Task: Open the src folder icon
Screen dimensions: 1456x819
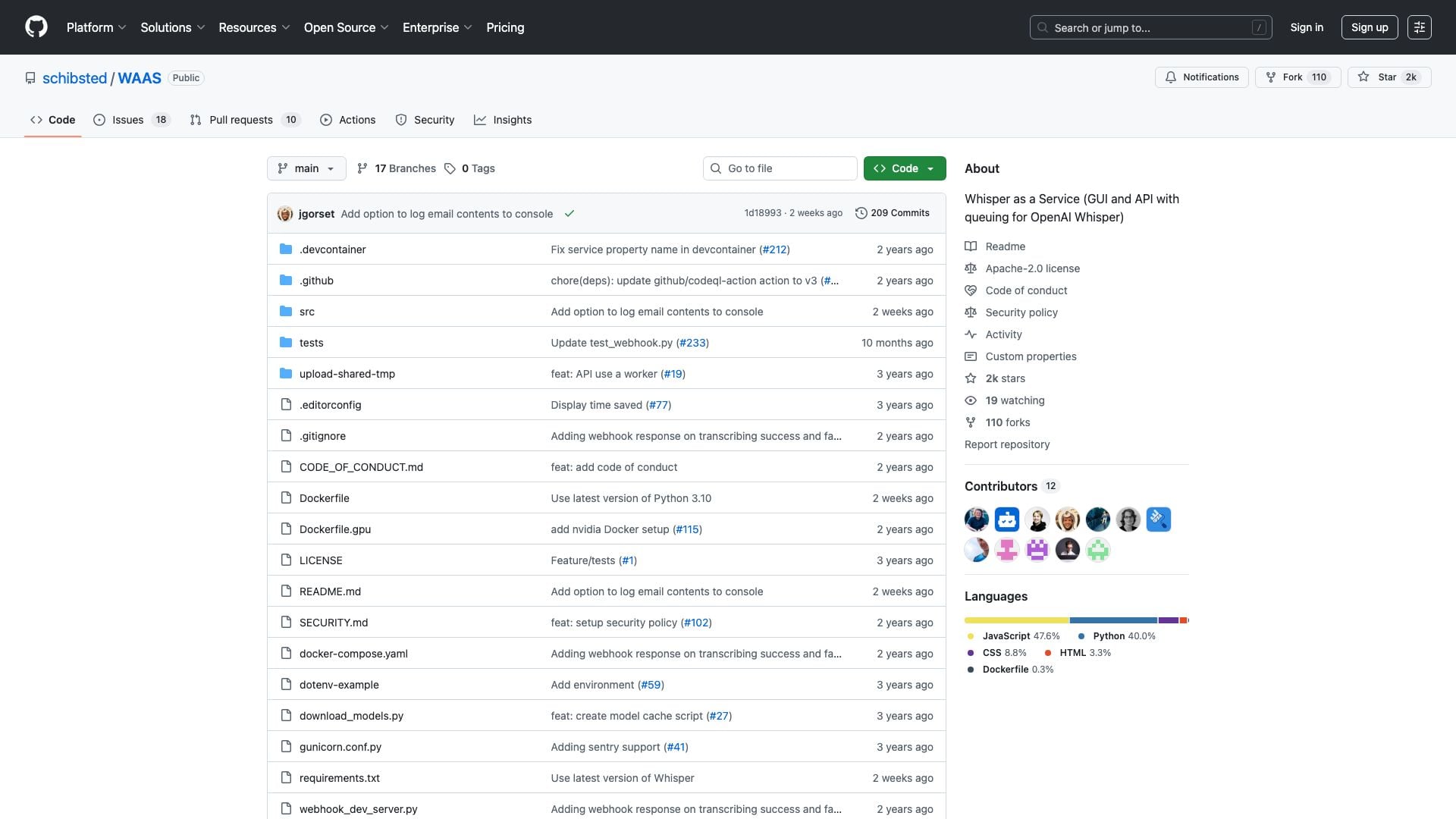Action: pos(286,312)
